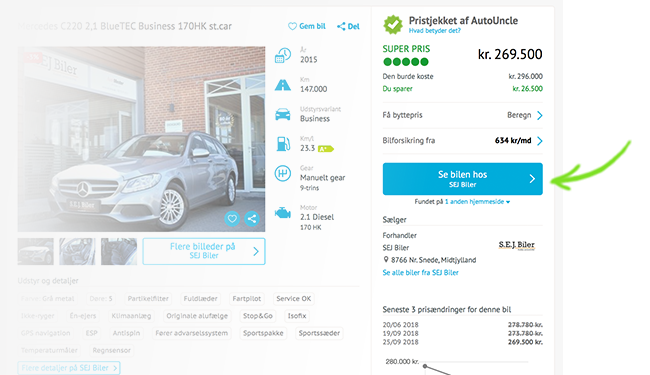
Task: Tap the heart overlay on car photo
Action: point(232,218)
